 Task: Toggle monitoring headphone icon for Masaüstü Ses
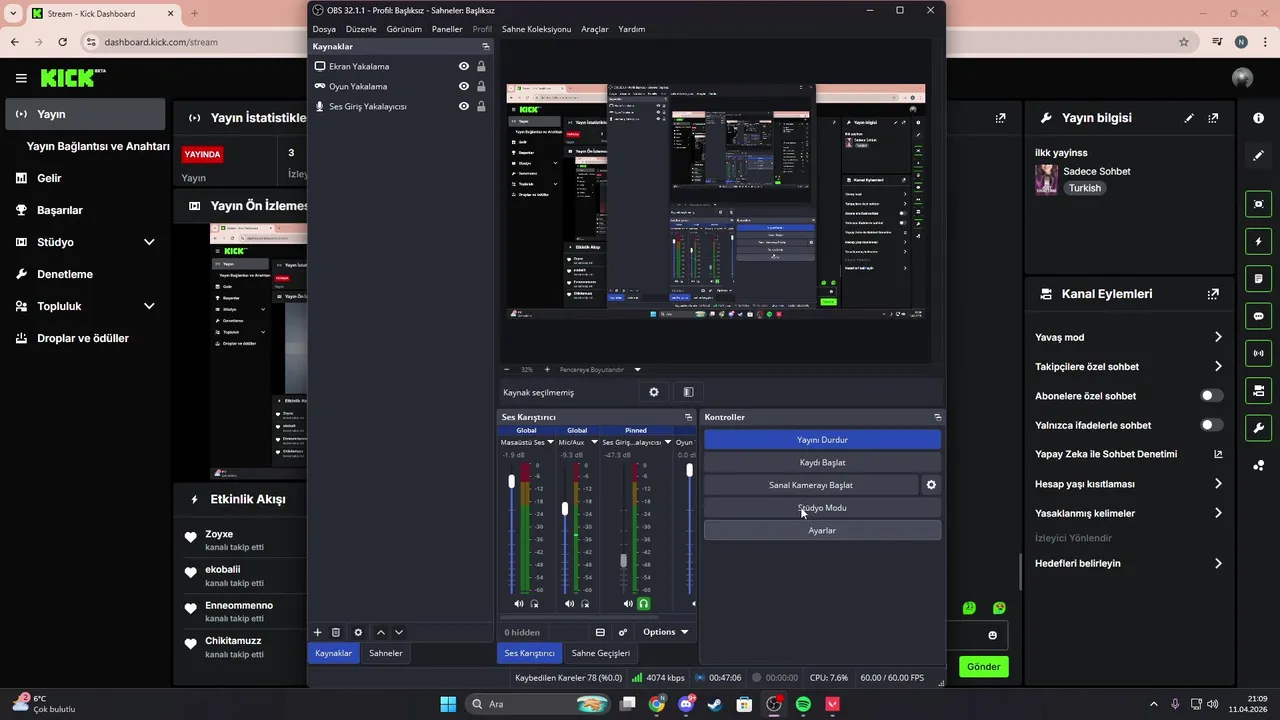535,603
